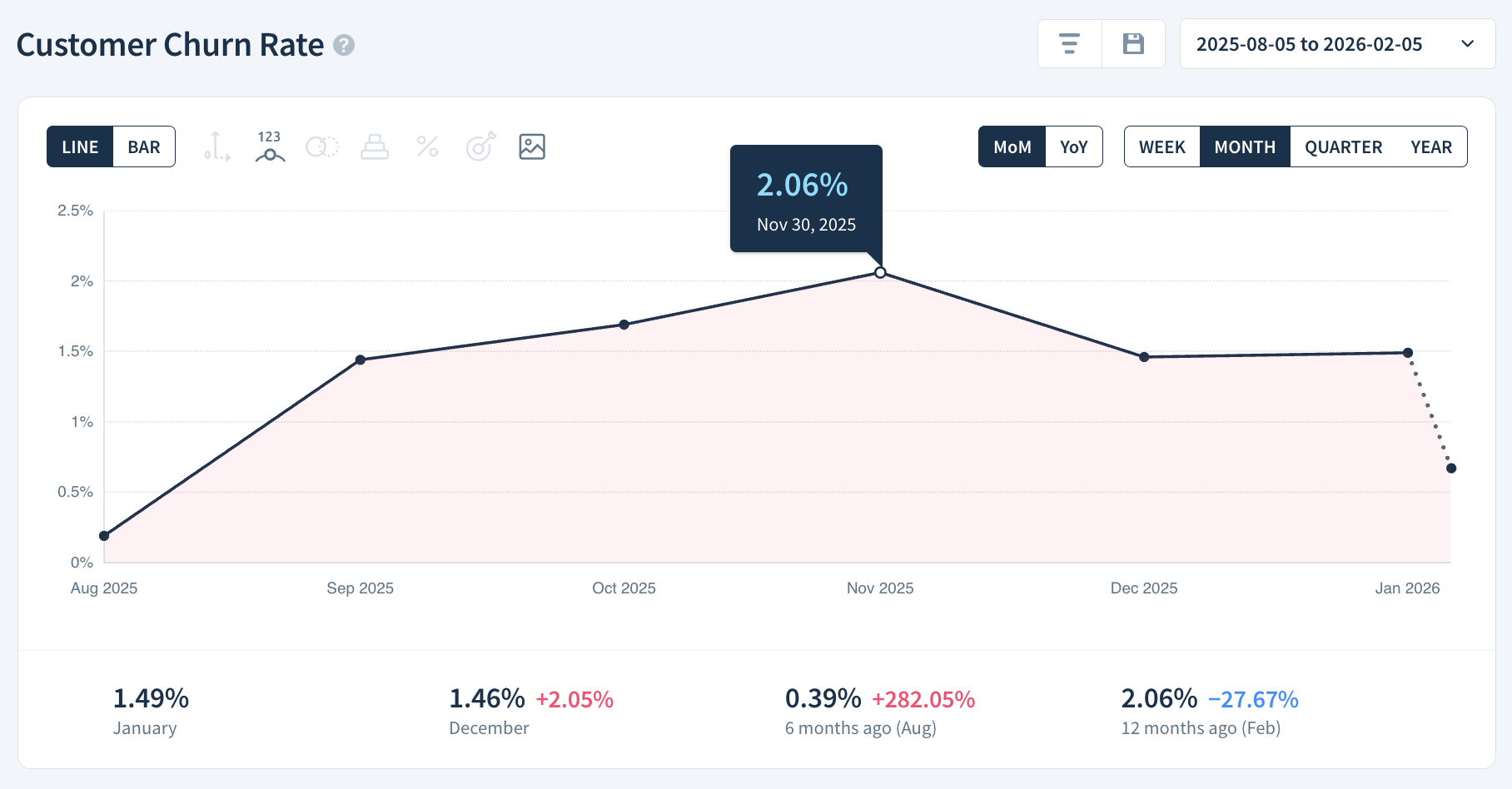Click the Nov 30 data point tooltip
1512x789 pixels.
pos(804,198)
